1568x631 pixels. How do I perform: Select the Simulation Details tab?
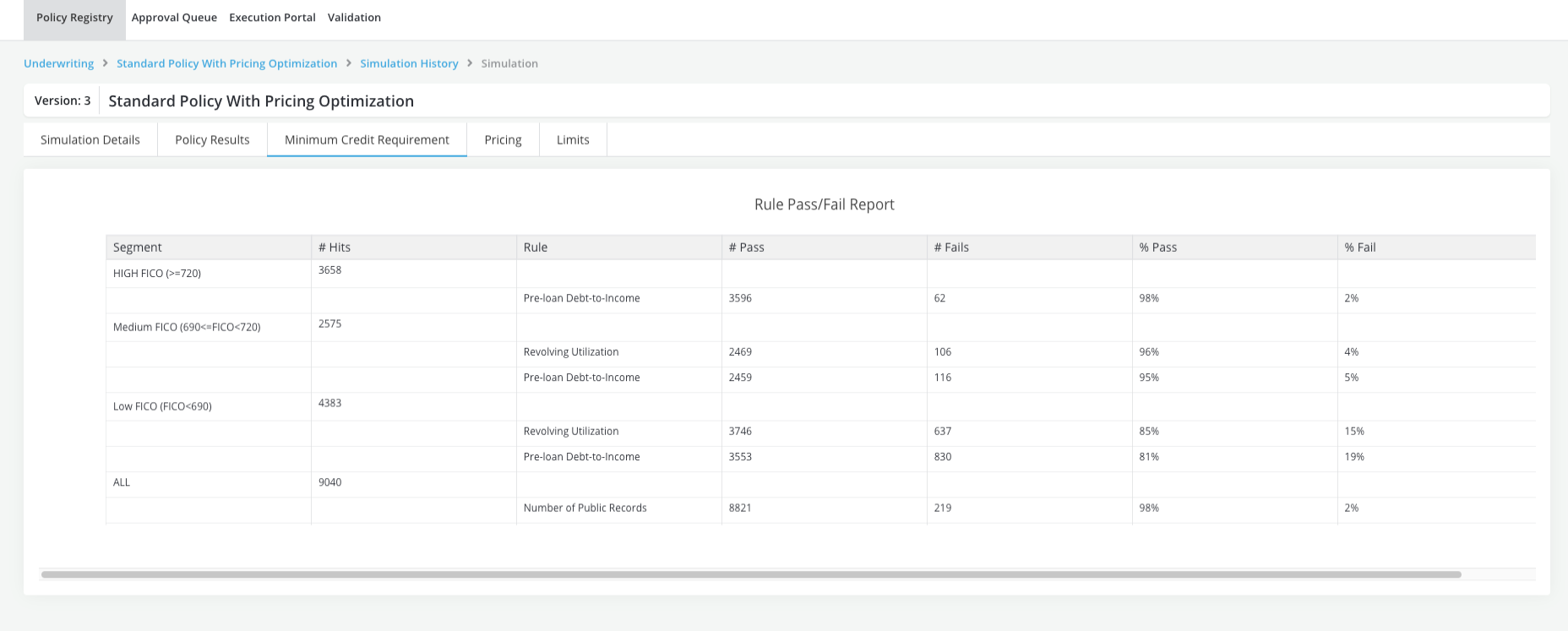[x=90, y=140]
